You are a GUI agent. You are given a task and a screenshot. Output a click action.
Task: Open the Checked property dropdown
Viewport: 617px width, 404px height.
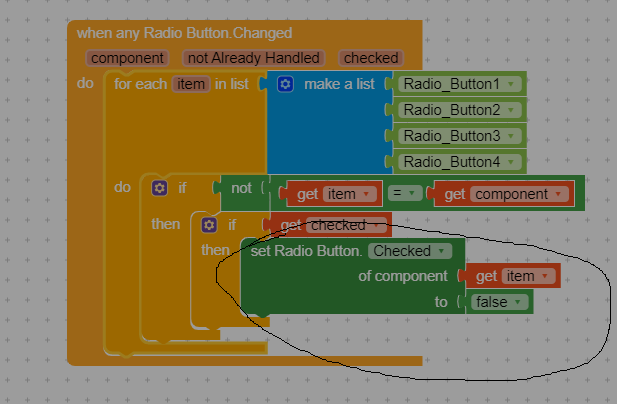(x=410, y=251)
